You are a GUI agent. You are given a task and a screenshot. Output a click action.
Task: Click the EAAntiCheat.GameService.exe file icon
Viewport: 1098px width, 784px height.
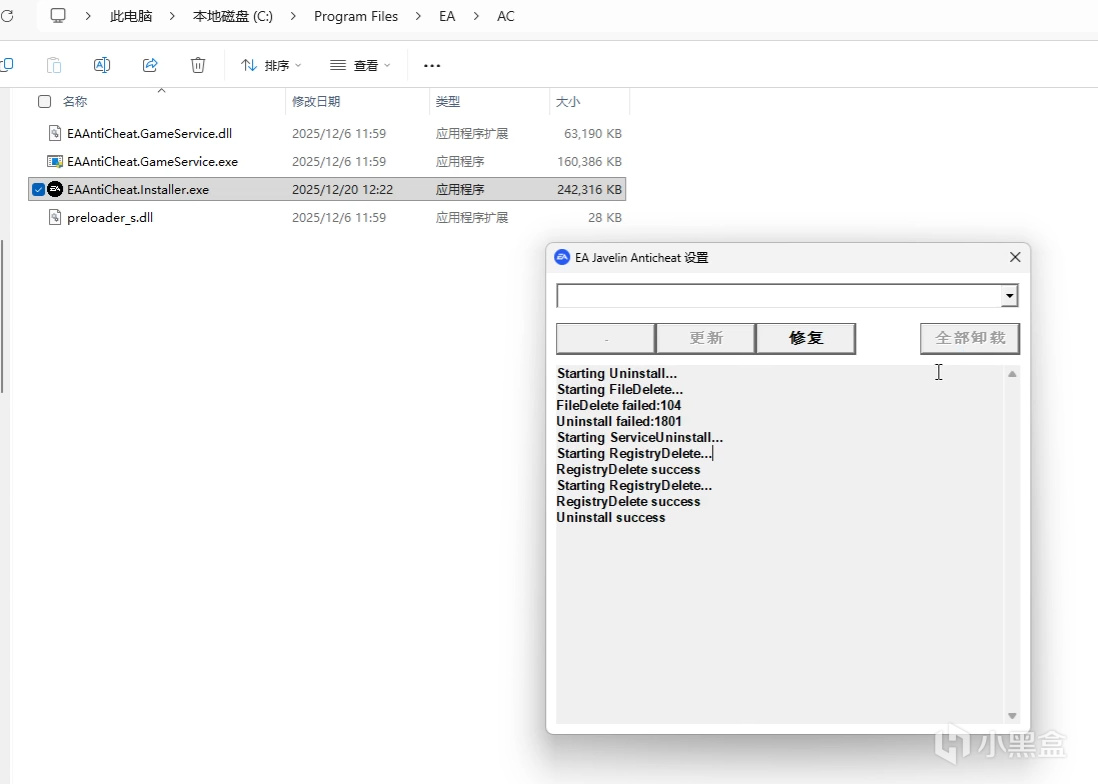55,161
